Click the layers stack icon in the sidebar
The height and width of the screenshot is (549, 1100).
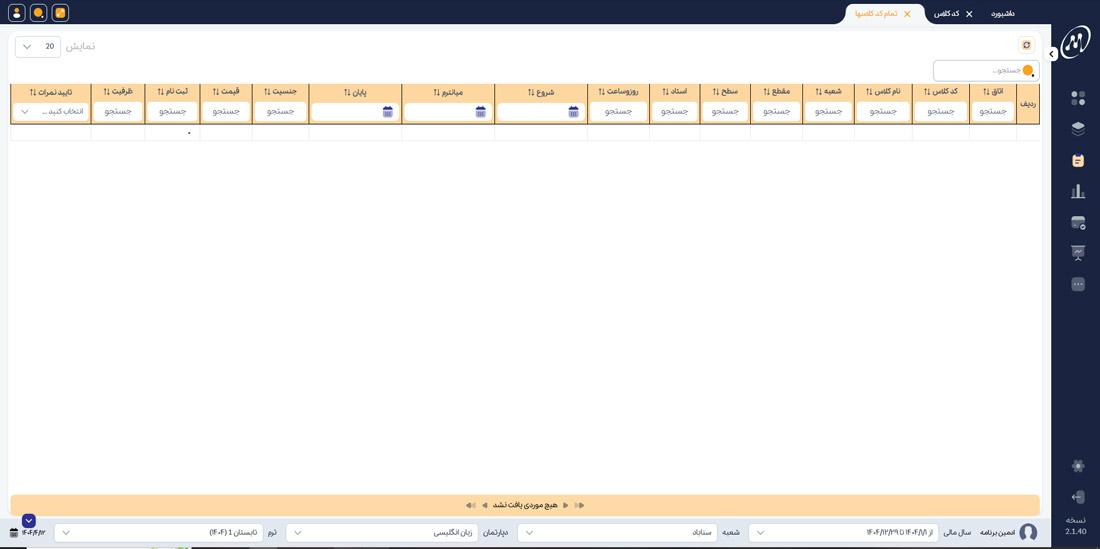pyautogui.click(x=1077, y=129)
